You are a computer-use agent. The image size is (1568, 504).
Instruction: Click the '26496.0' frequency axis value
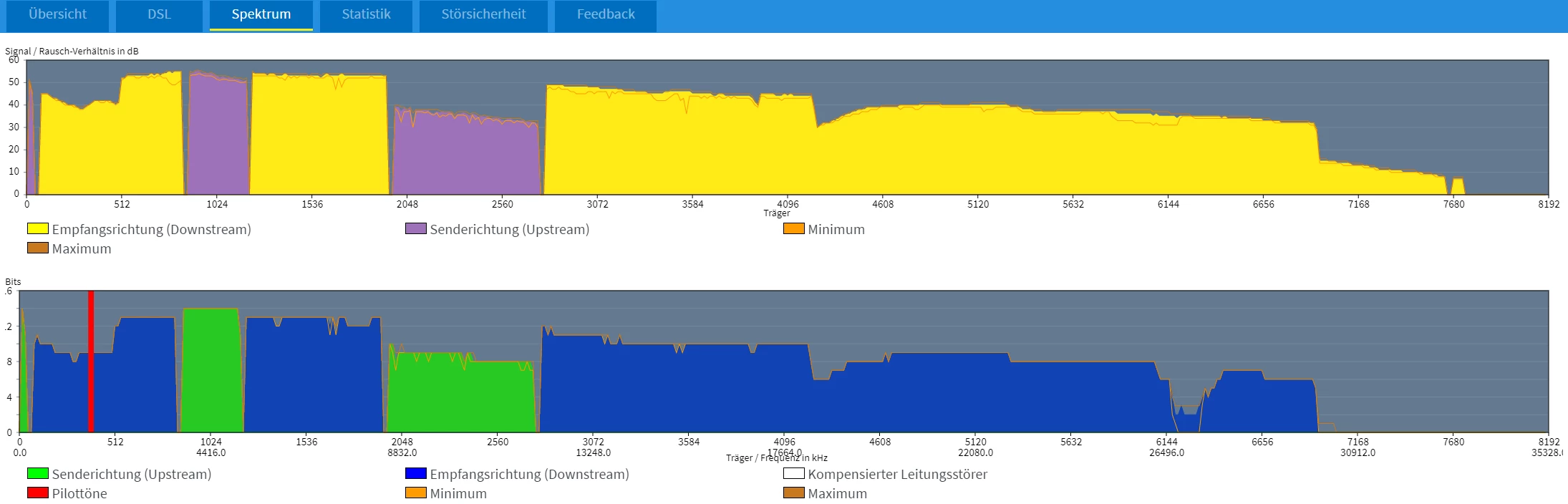click(x=1167, y=452)
